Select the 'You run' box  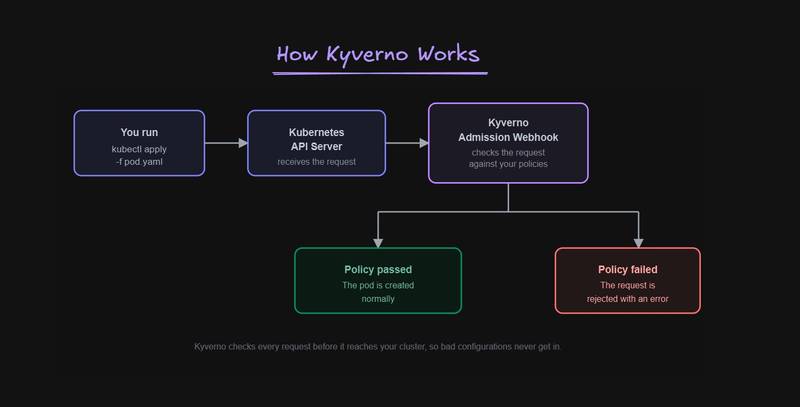click(x=139, y=143)
